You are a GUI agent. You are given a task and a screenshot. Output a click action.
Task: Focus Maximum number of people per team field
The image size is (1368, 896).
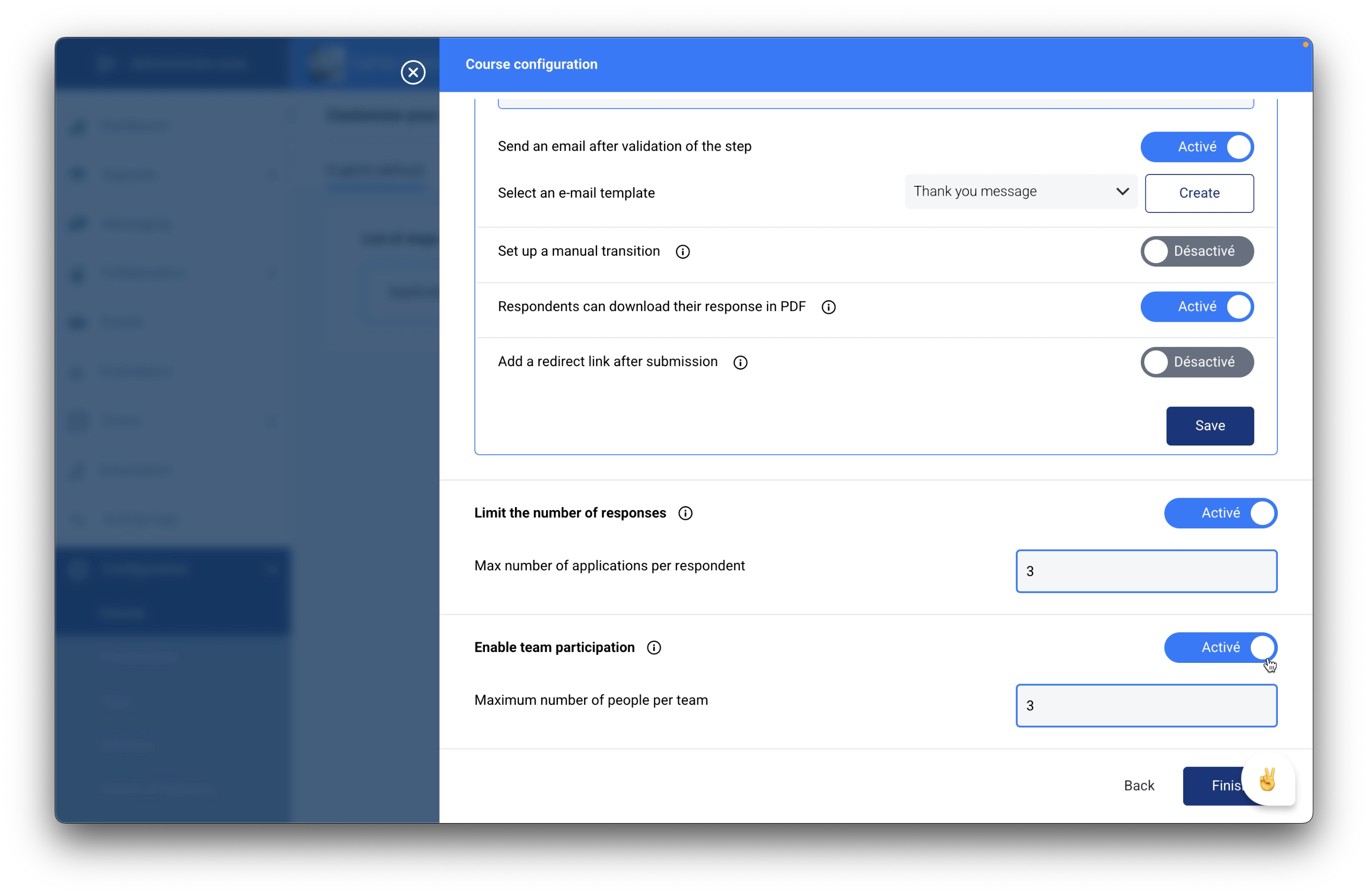point(1146,706)
